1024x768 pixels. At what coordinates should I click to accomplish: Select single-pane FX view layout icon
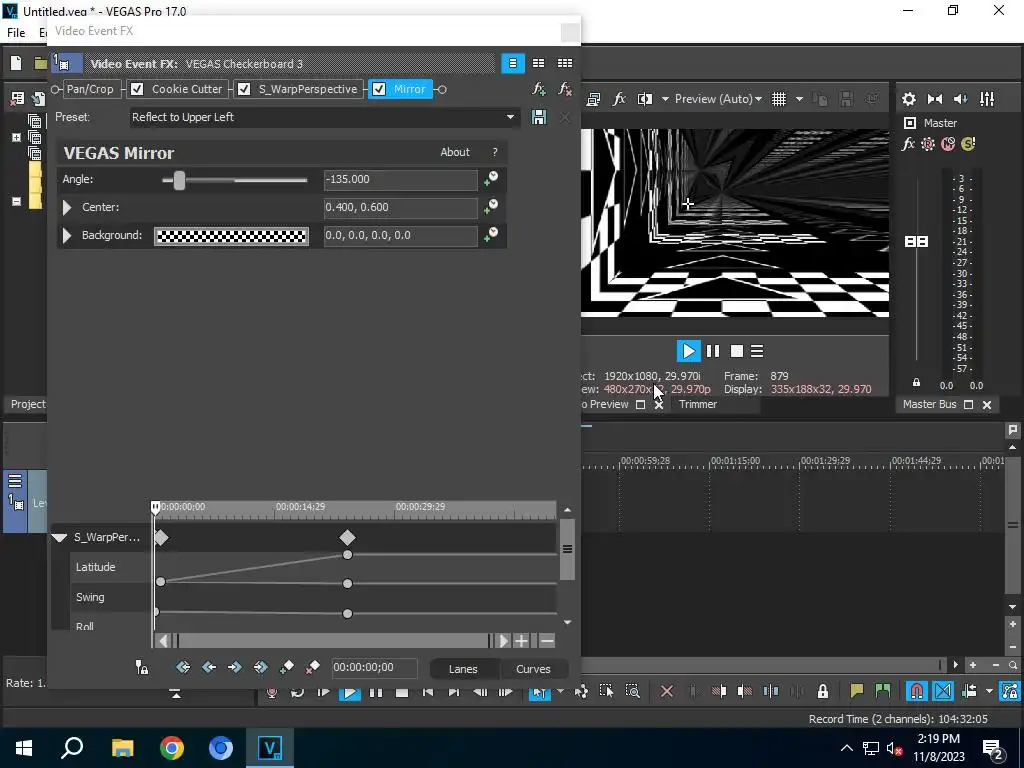pos(513,63)
